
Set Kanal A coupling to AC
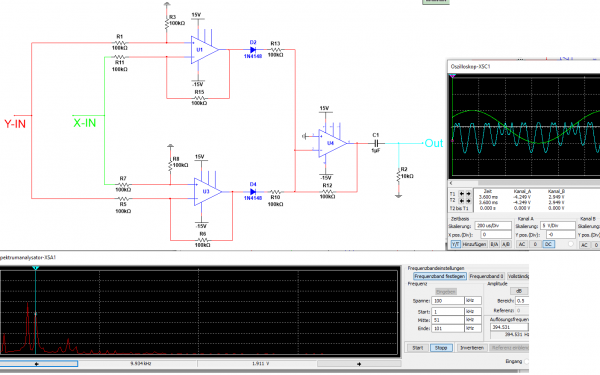[522, 244]
